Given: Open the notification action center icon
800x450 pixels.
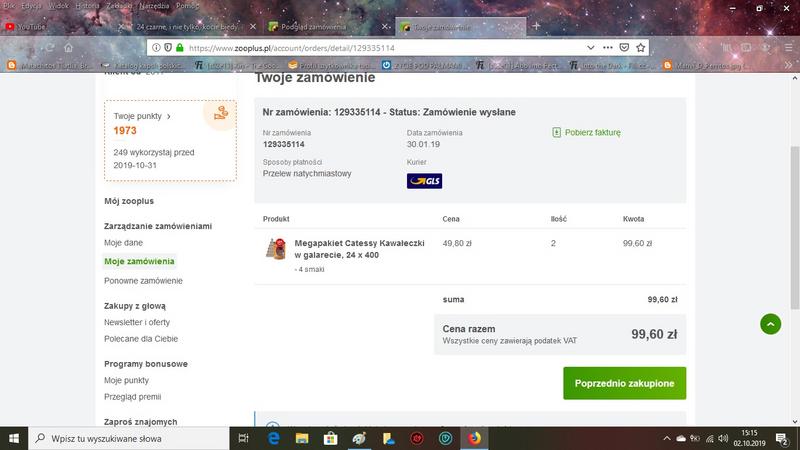Looking at the screenshot, I should [x=782, y=438].
